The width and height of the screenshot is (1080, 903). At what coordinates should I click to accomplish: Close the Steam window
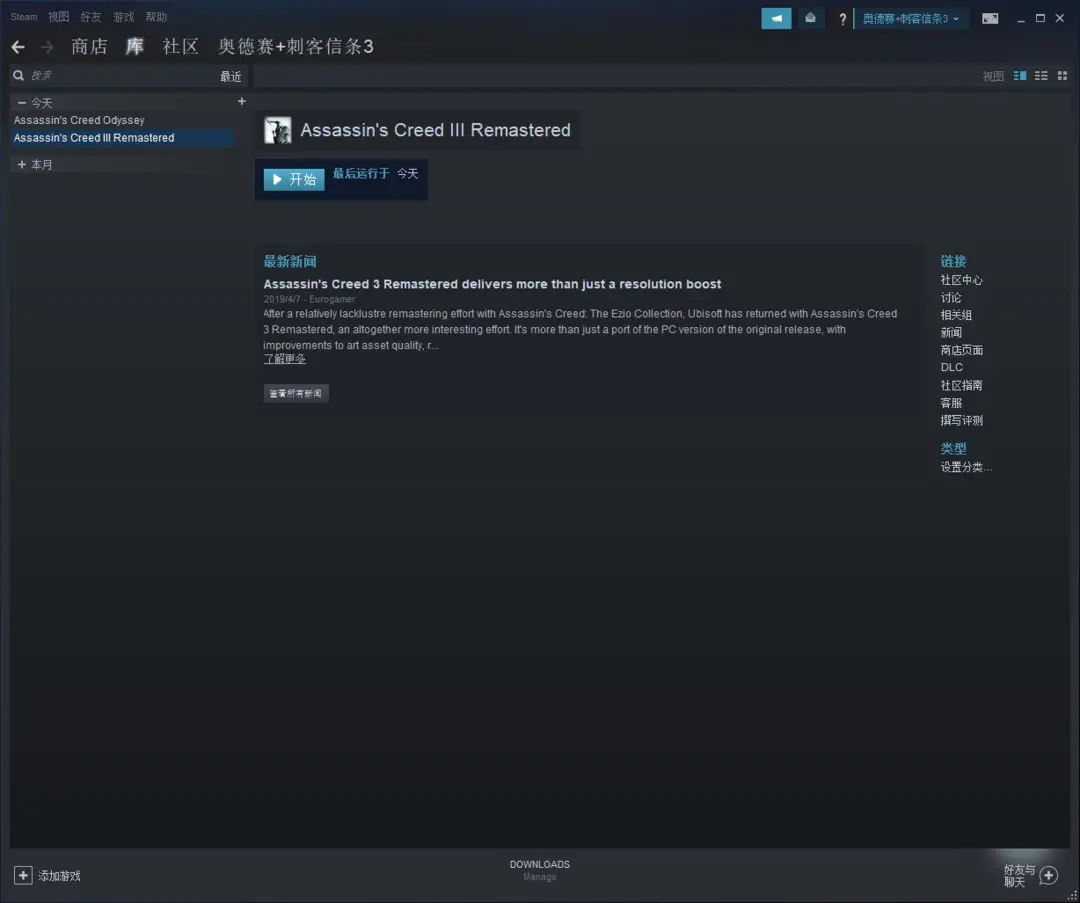(x=1060, y=19)
